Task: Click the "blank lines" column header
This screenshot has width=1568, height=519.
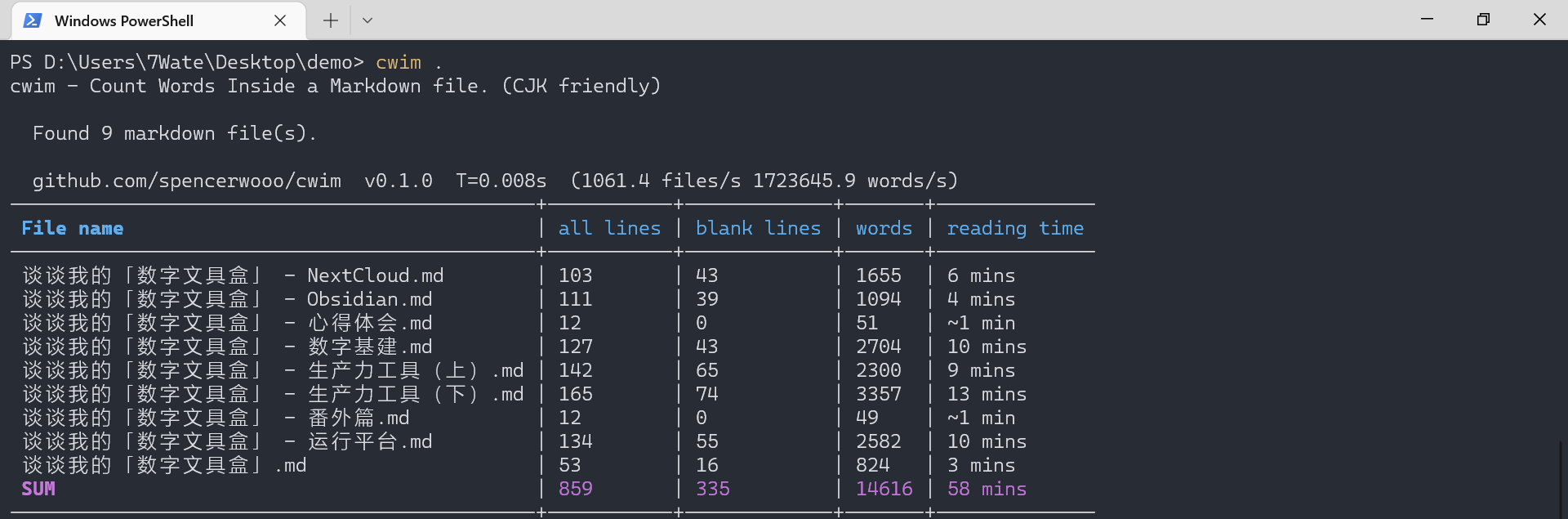Action: [x=758, y=228]
